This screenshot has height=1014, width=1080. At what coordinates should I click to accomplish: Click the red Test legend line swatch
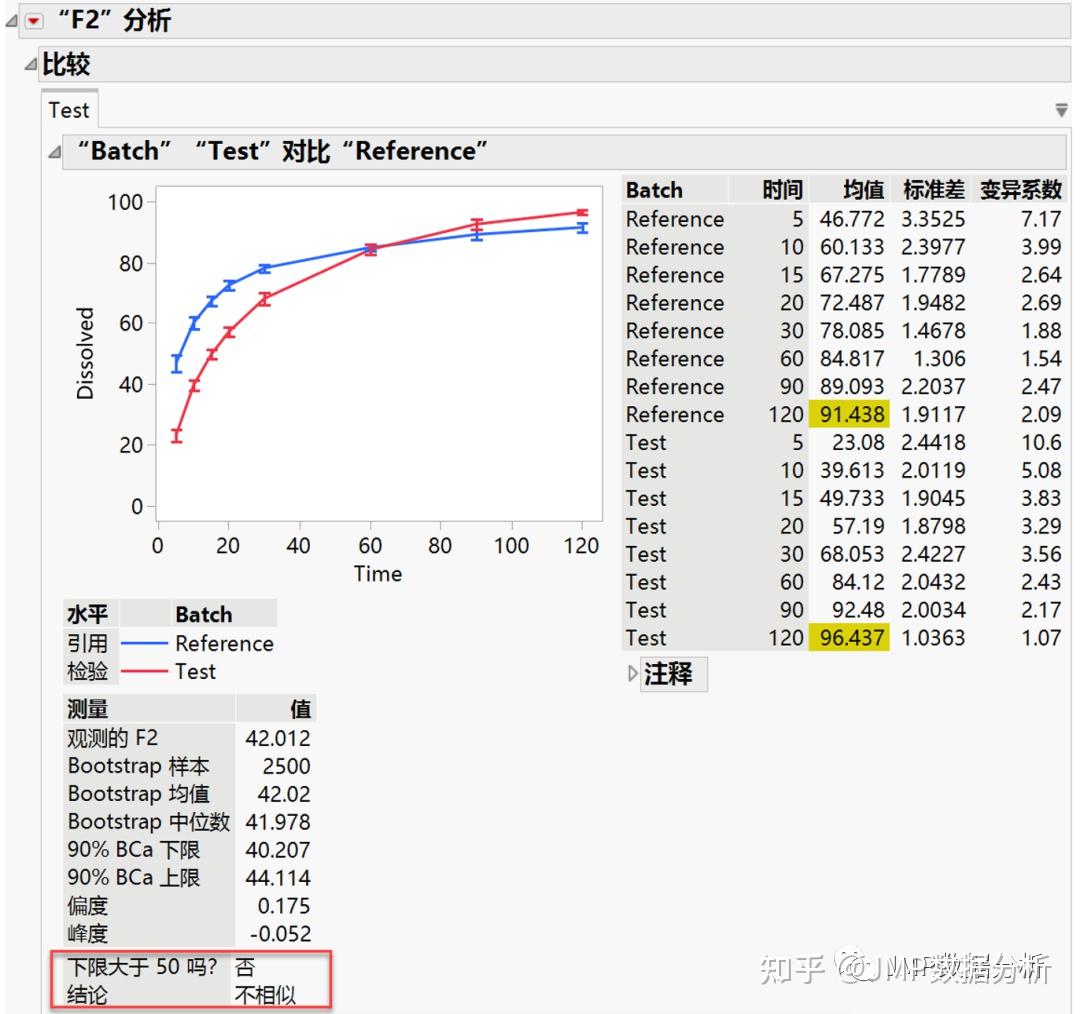146,672
